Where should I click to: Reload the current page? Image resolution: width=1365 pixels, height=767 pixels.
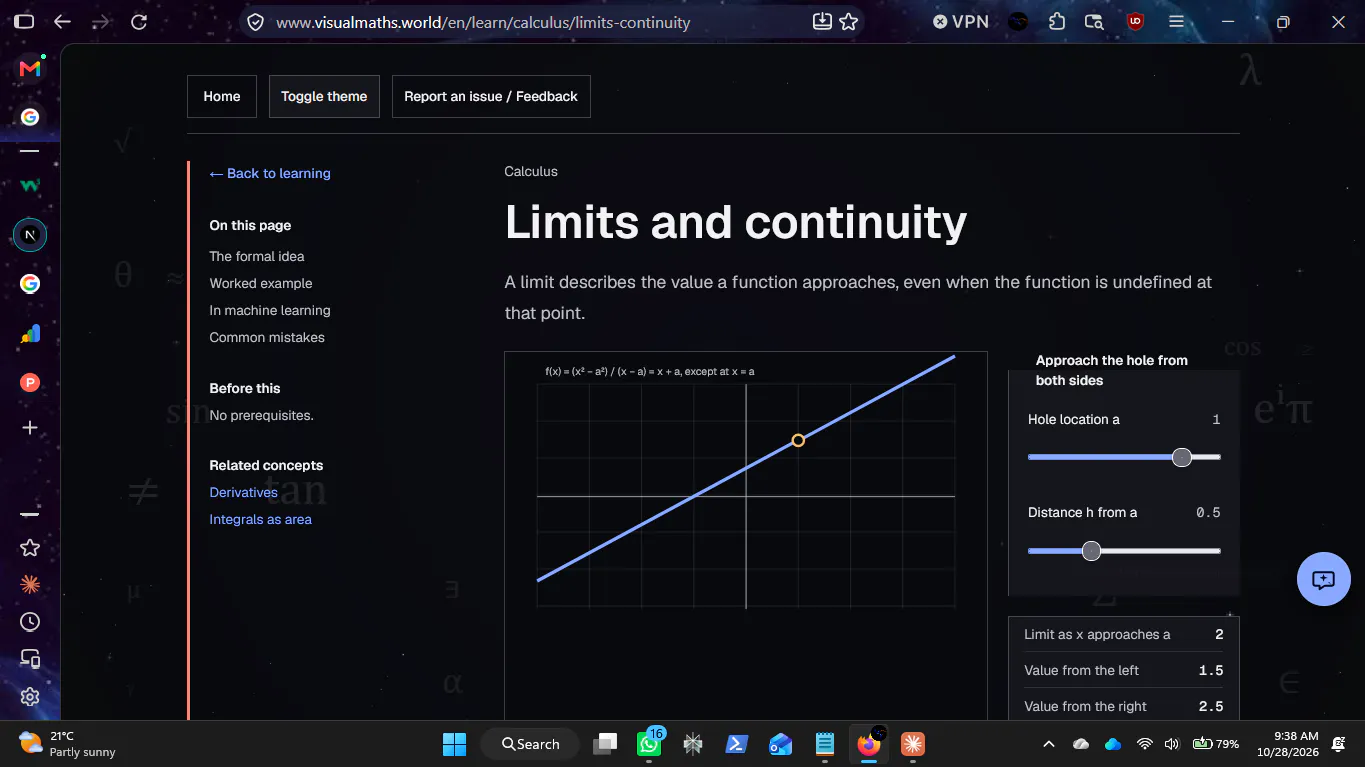coord(139,22)
